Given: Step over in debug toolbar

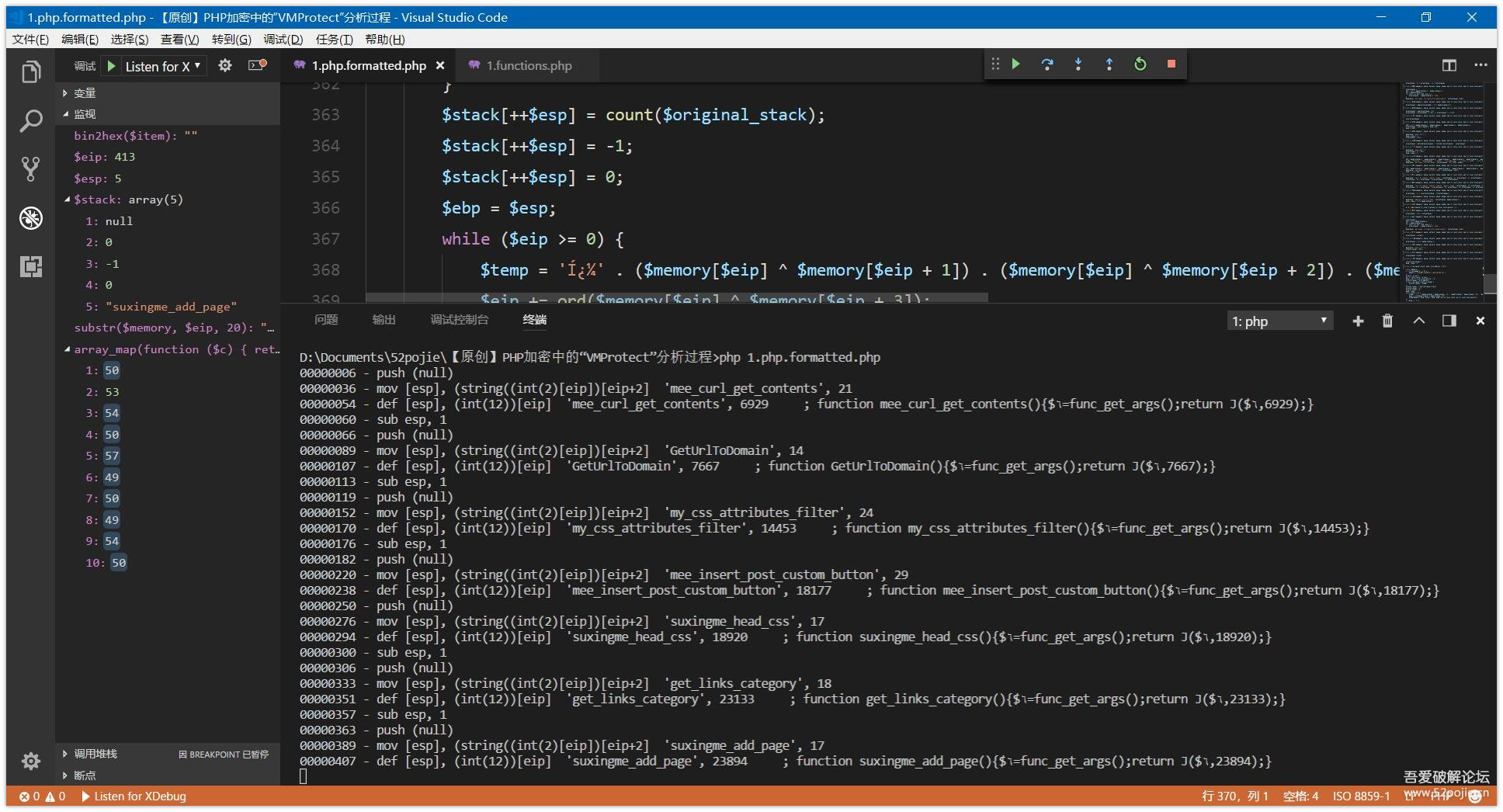Looking at the screenshot, I should (1047, 64).
